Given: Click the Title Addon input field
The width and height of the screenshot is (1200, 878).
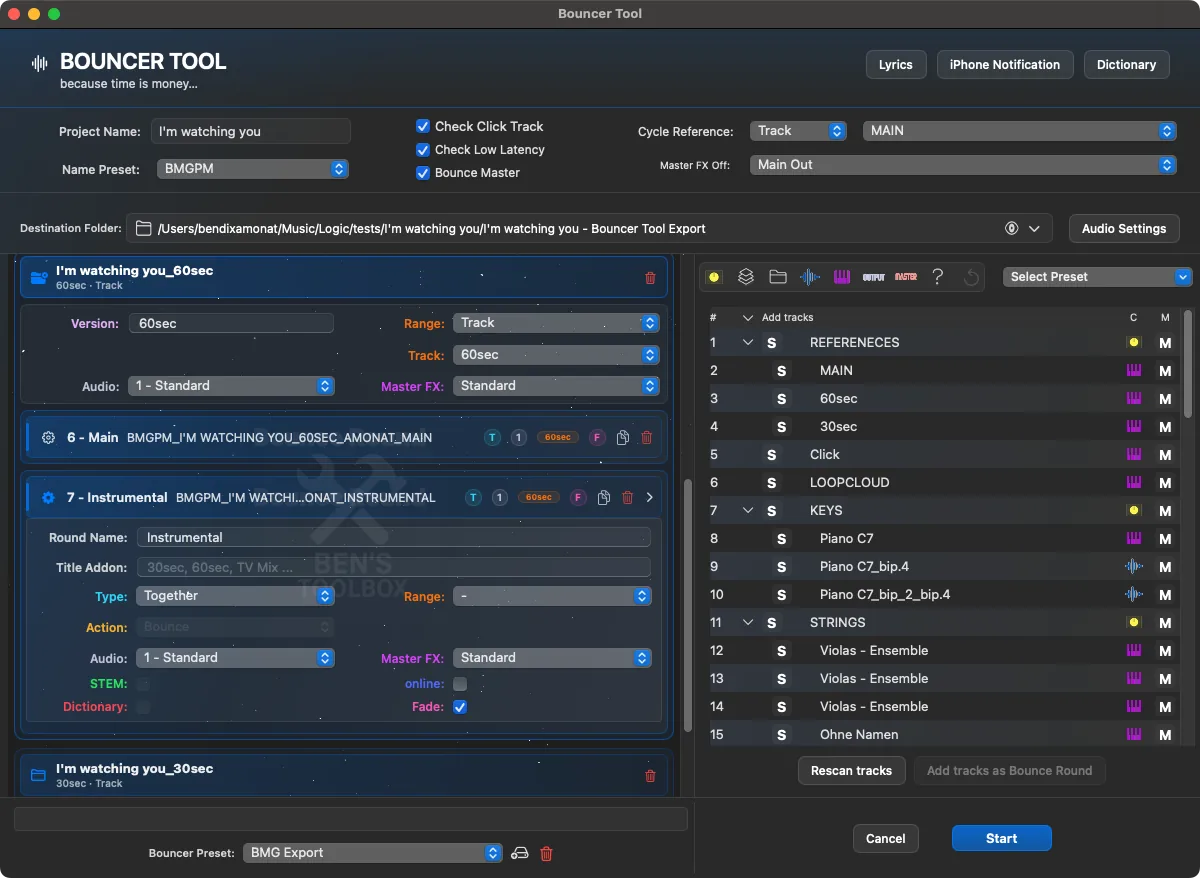Looking at the screenshot, I should (x=394, y=567).
